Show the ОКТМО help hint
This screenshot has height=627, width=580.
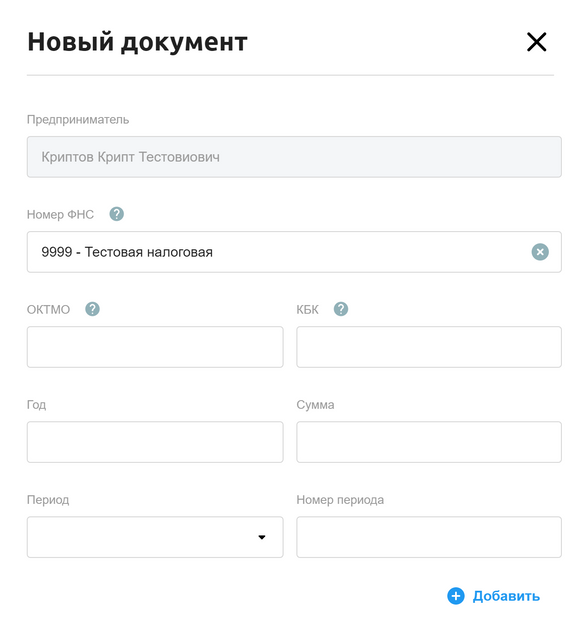tap(92, 309)
